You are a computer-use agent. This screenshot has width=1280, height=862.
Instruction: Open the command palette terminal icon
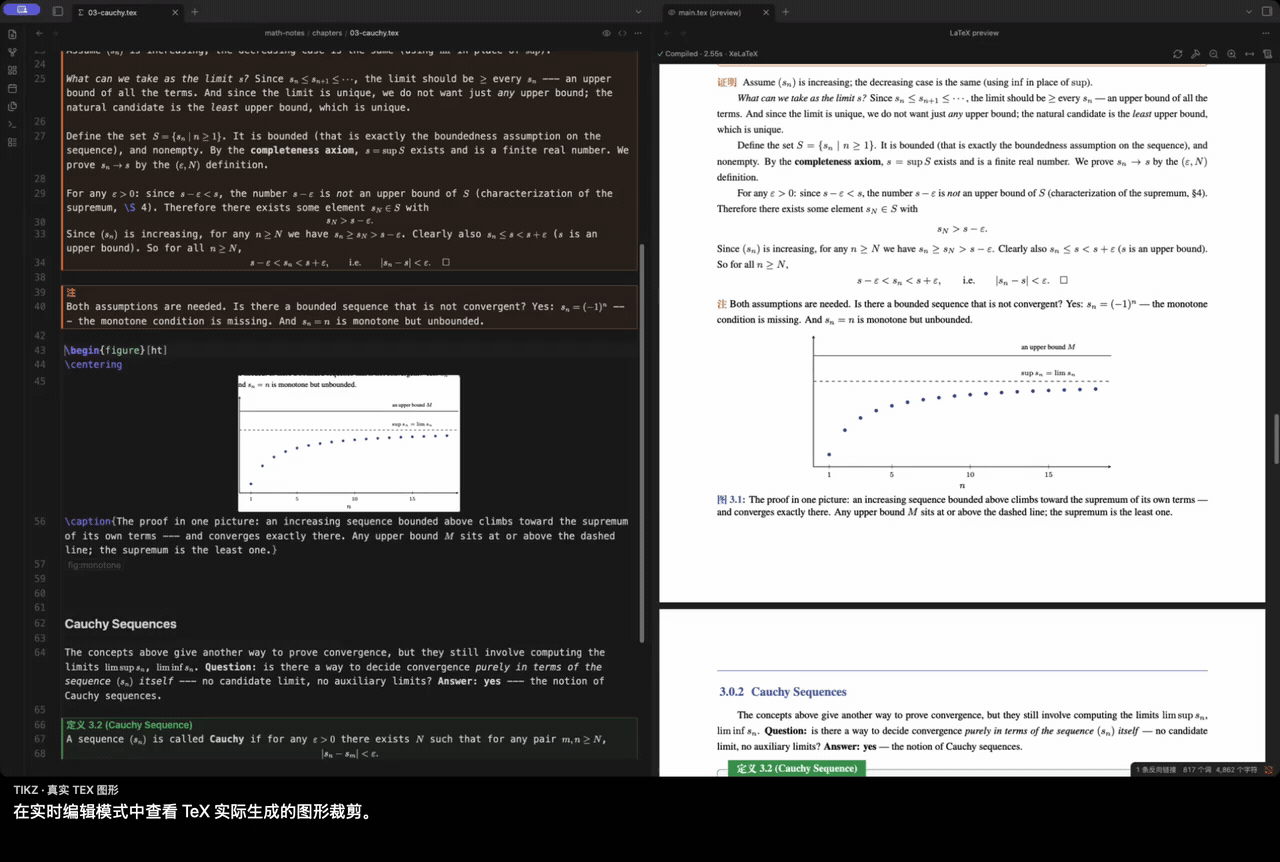(x=12, y=124)
